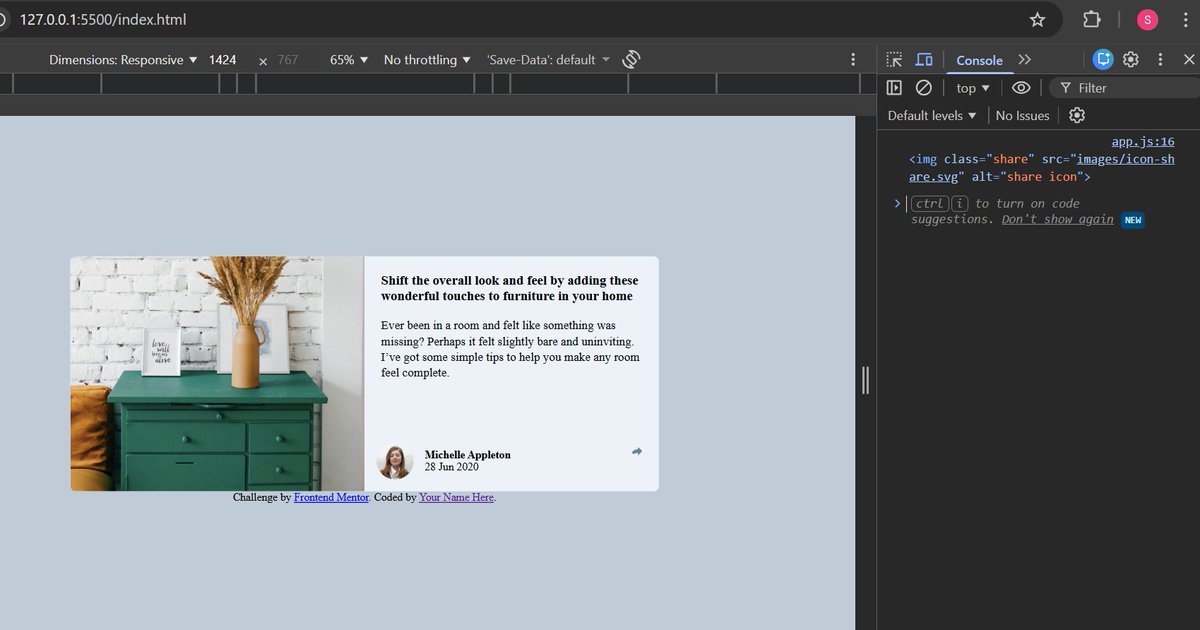Click the 28 Jun 2020 date text
1200x630 pixels.
[x=452, y=467]
